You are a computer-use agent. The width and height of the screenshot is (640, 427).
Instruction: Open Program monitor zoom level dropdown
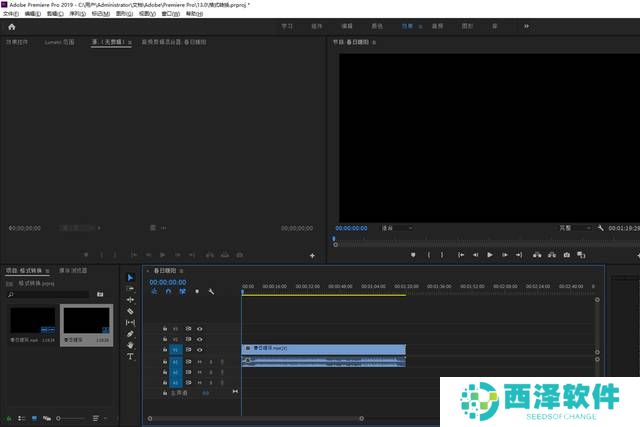pyautogui.click(x=397, y=228)
